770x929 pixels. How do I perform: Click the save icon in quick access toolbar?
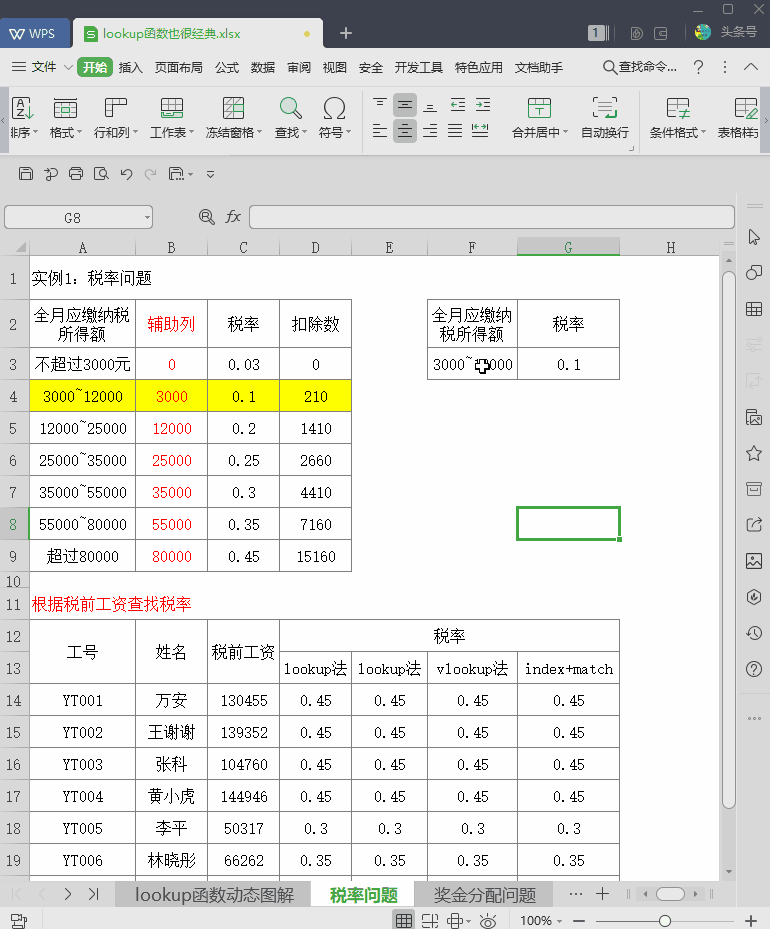(x=26, y=174)
